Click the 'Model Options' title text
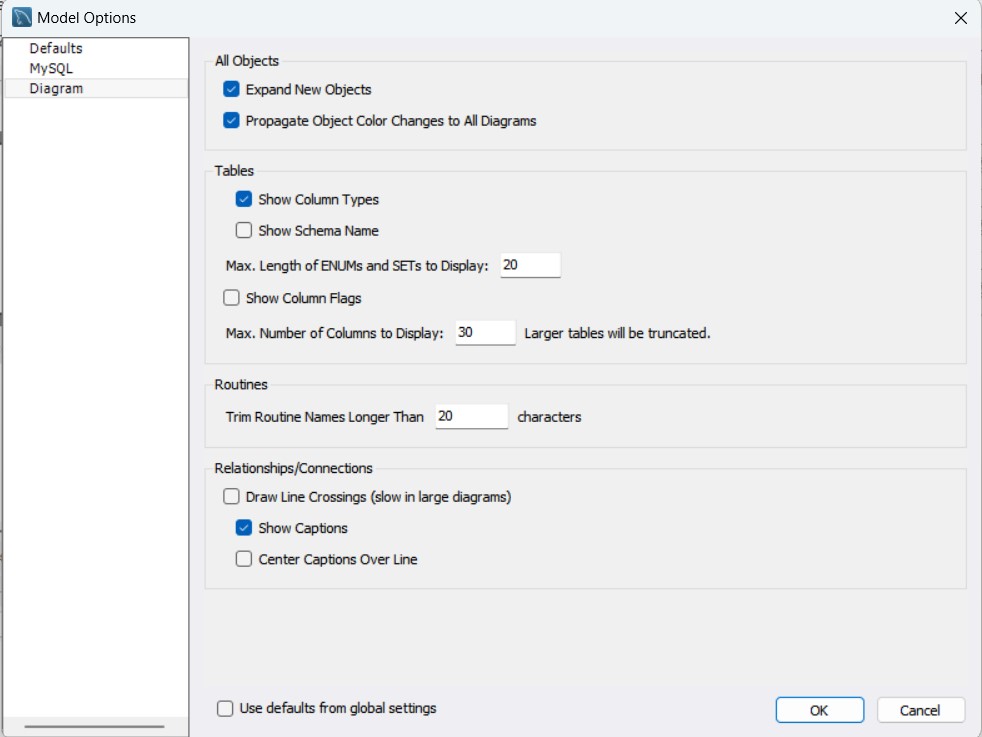This screenshot has height=737, width=982. pos(86,18)
